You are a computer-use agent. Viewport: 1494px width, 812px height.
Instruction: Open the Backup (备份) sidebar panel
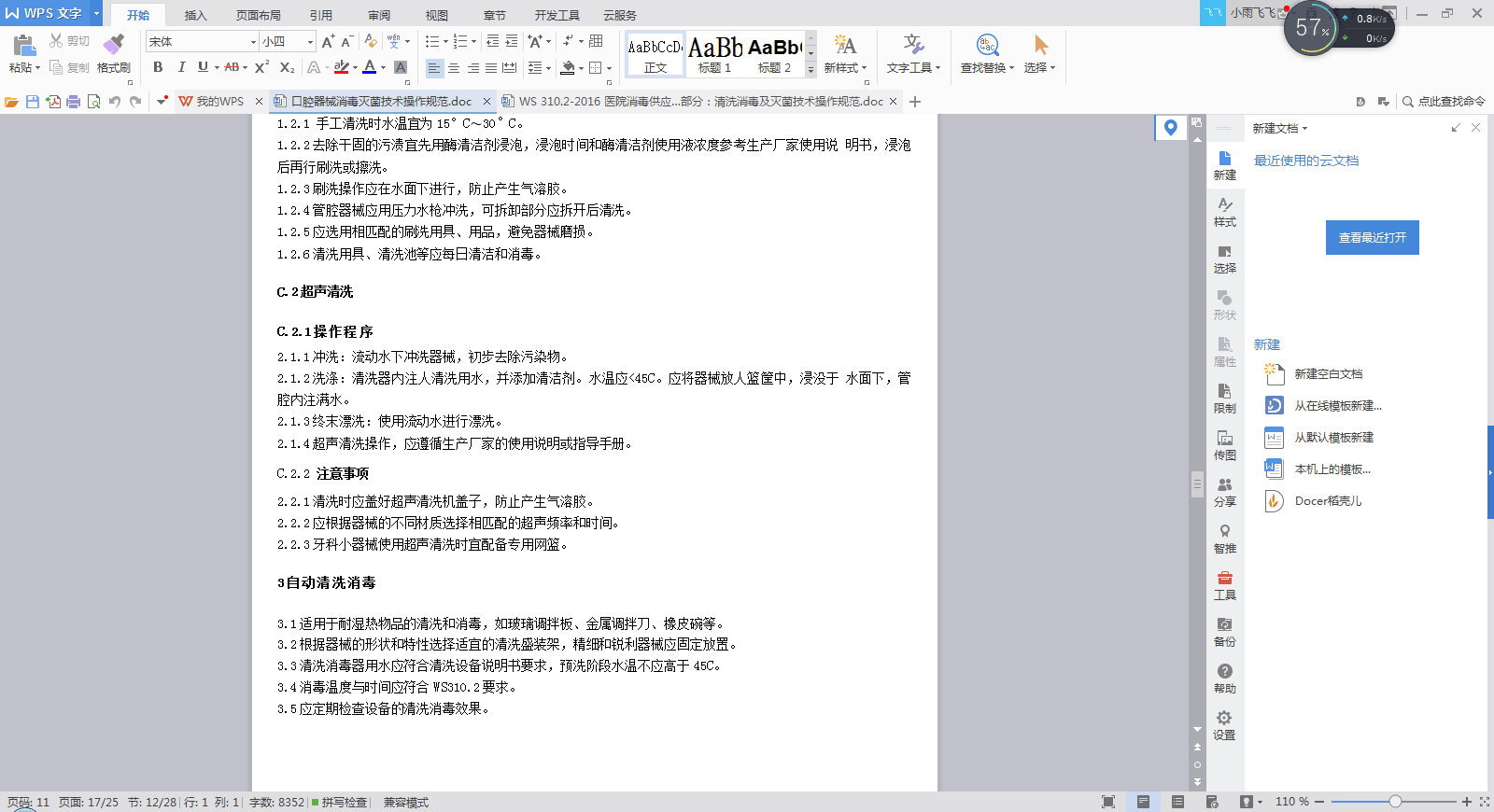tap(1224, 632)
